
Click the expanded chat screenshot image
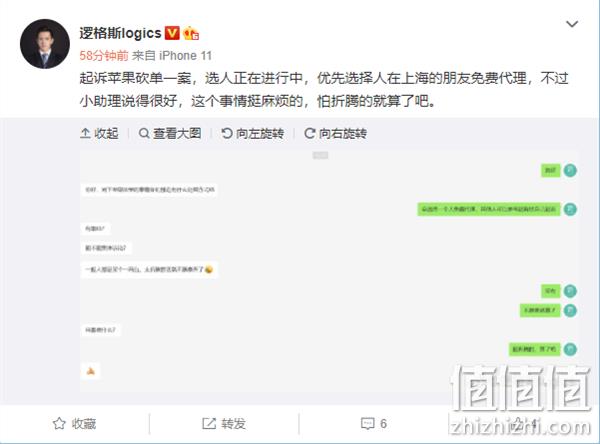(x=329, y=270)
